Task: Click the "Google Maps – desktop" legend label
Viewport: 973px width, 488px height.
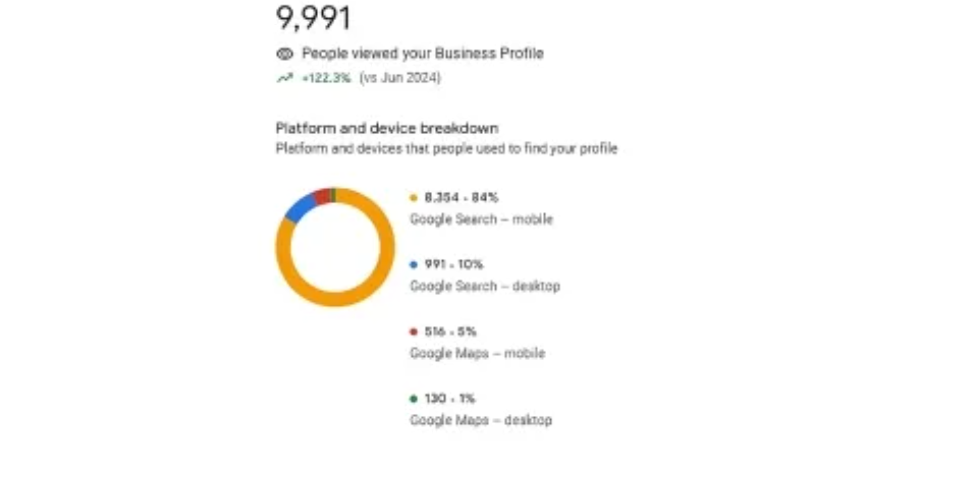Action: click(481, 420)
